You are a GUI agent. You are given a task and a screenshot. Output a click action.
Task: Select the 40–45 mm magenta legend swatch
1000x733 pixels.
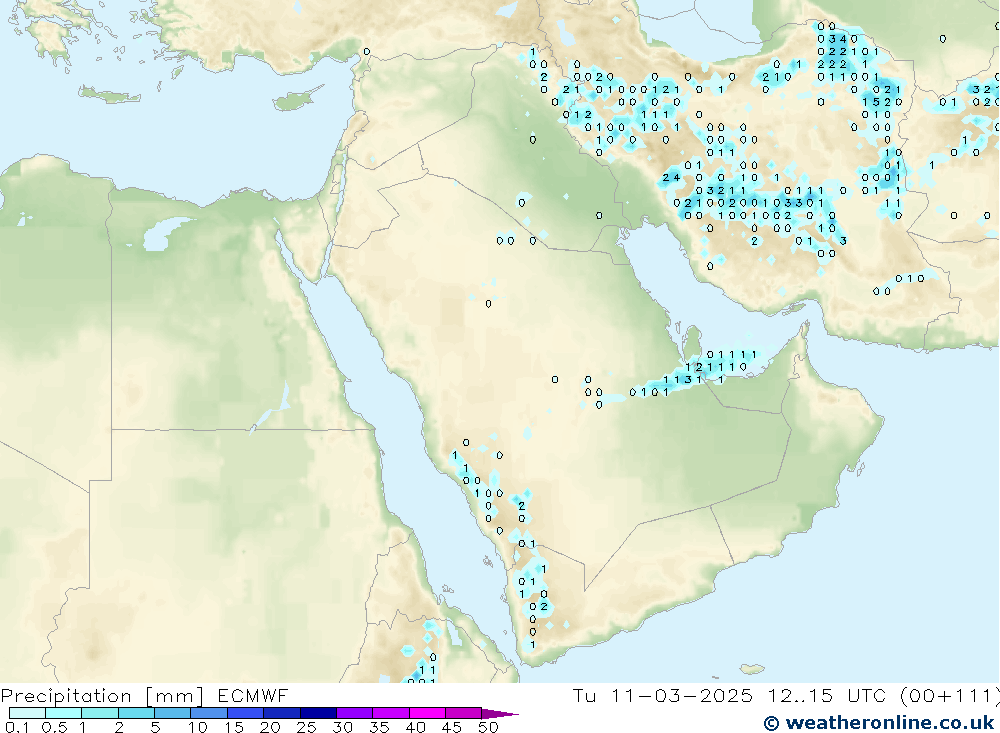coord(427,713)
